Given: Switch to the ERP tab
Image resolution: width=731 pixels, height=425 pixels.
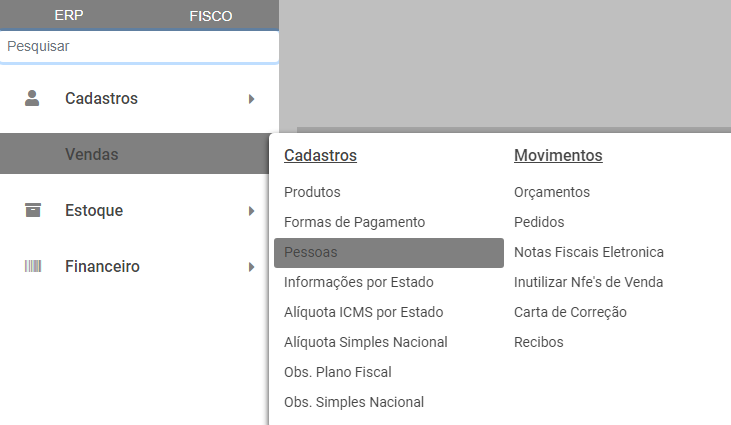Looking at the screenshot, I should click(69, 16).
